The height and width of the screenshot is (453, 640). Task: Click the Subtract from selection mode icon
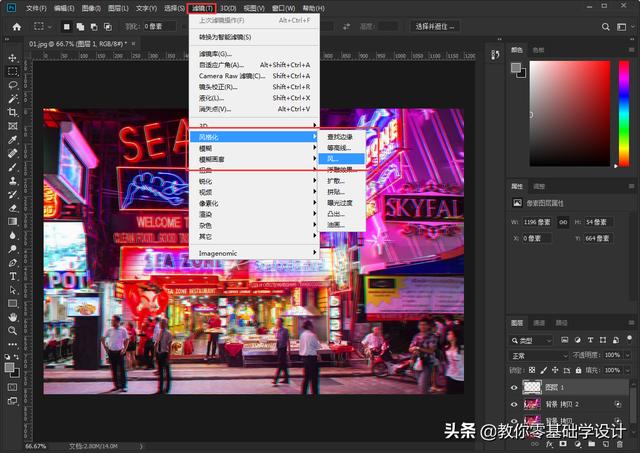94,27
